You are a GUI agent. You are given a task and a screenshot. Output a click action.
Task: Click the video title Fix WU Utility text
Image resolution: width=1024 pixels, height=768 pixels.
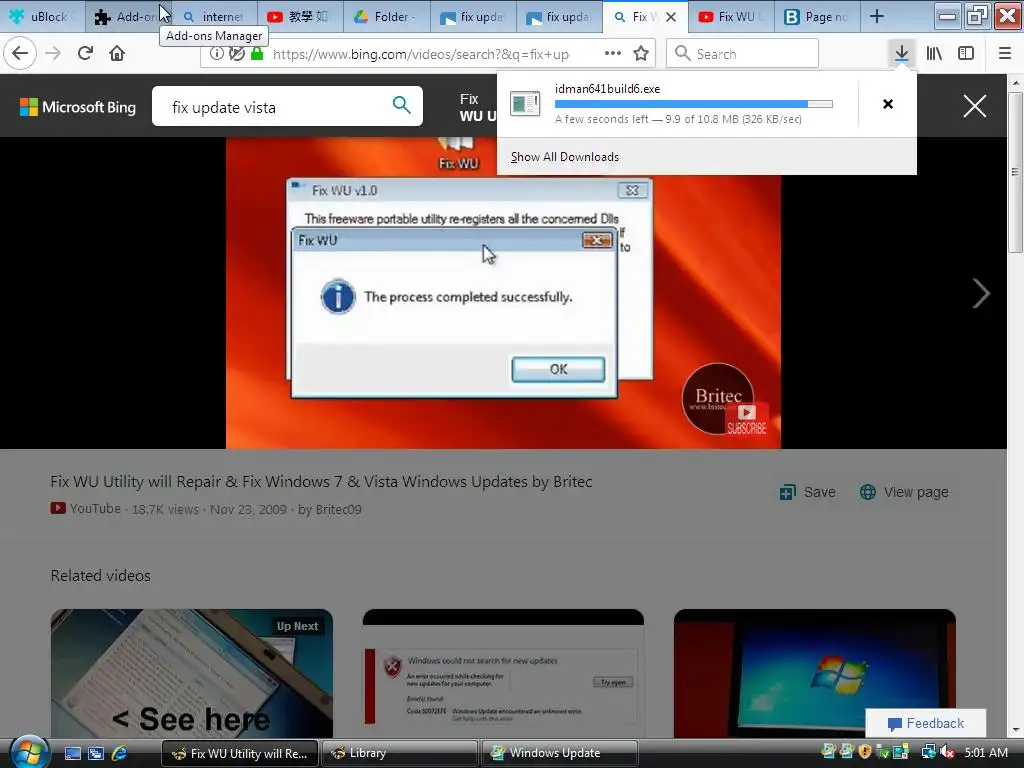tap(321, 481)
